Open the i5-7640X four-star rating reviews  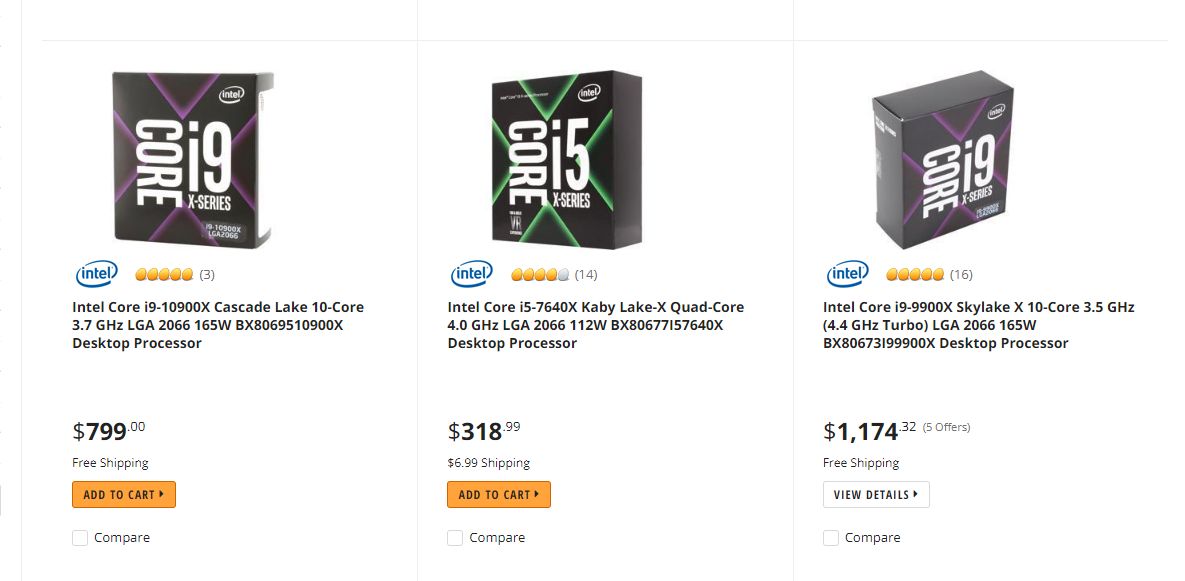click(540, 274)
